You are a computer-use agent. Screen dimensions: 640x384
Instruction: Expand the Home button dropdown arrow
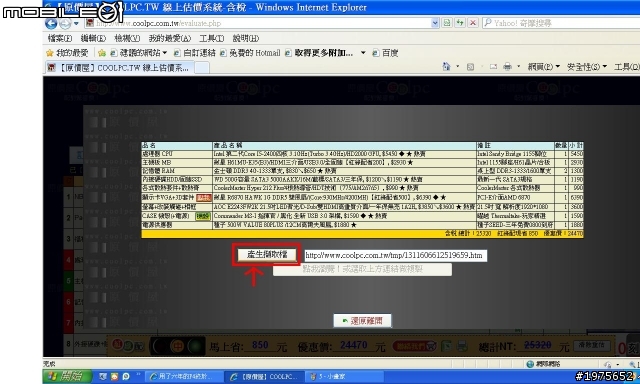(458, 67)
